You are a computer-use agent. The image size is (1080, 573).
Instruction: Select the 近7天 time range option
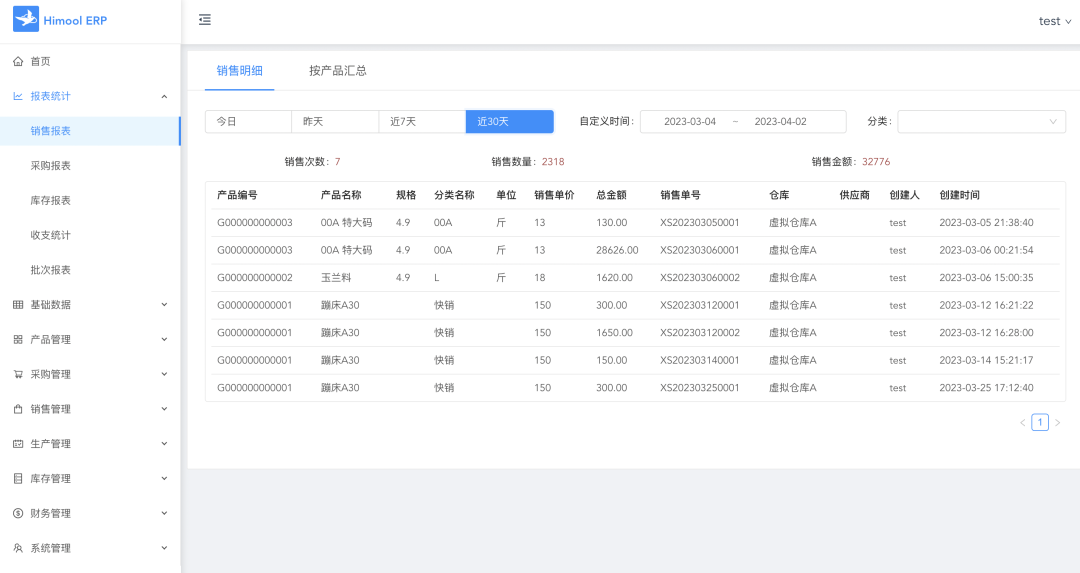click(x=421, y=122)
